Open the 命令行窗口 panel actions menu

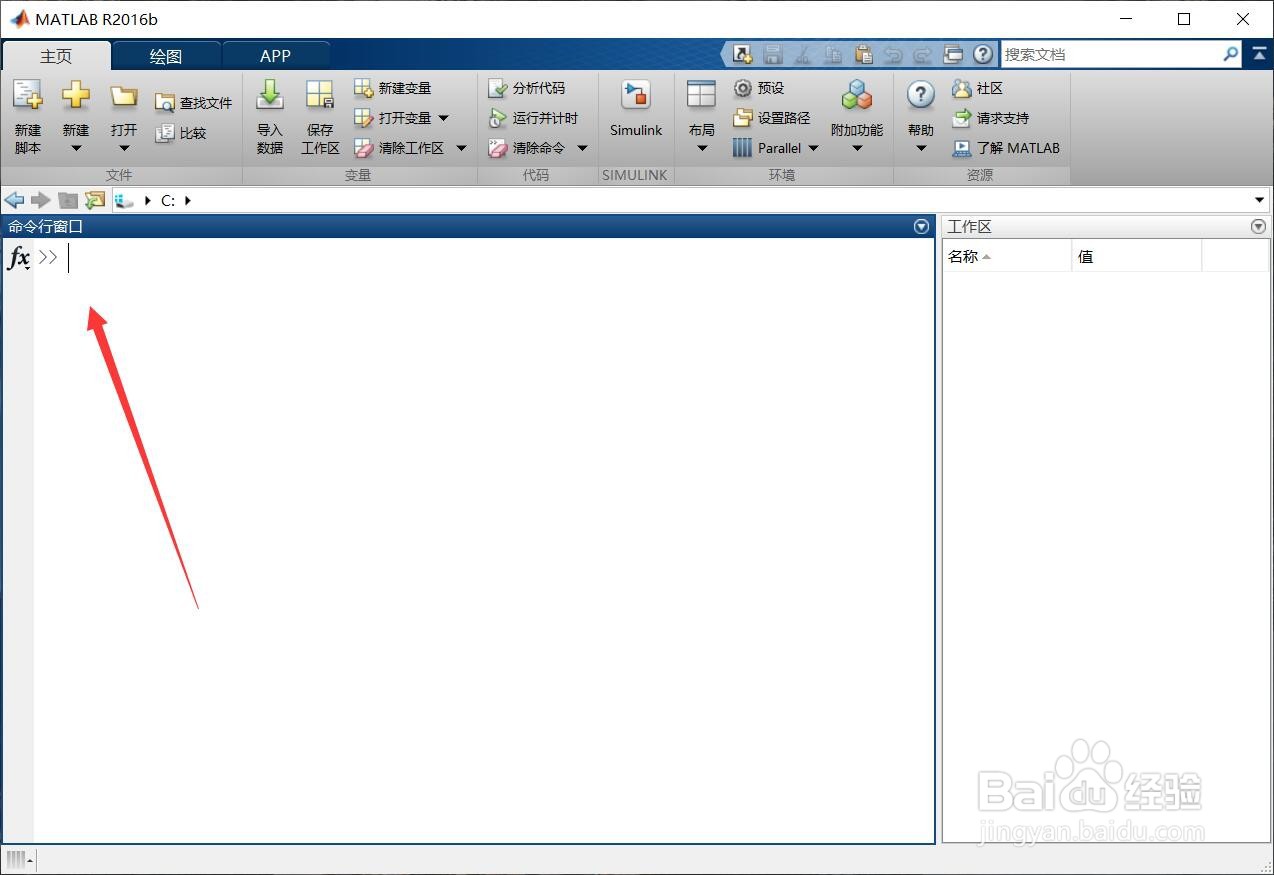pos(922,227)
